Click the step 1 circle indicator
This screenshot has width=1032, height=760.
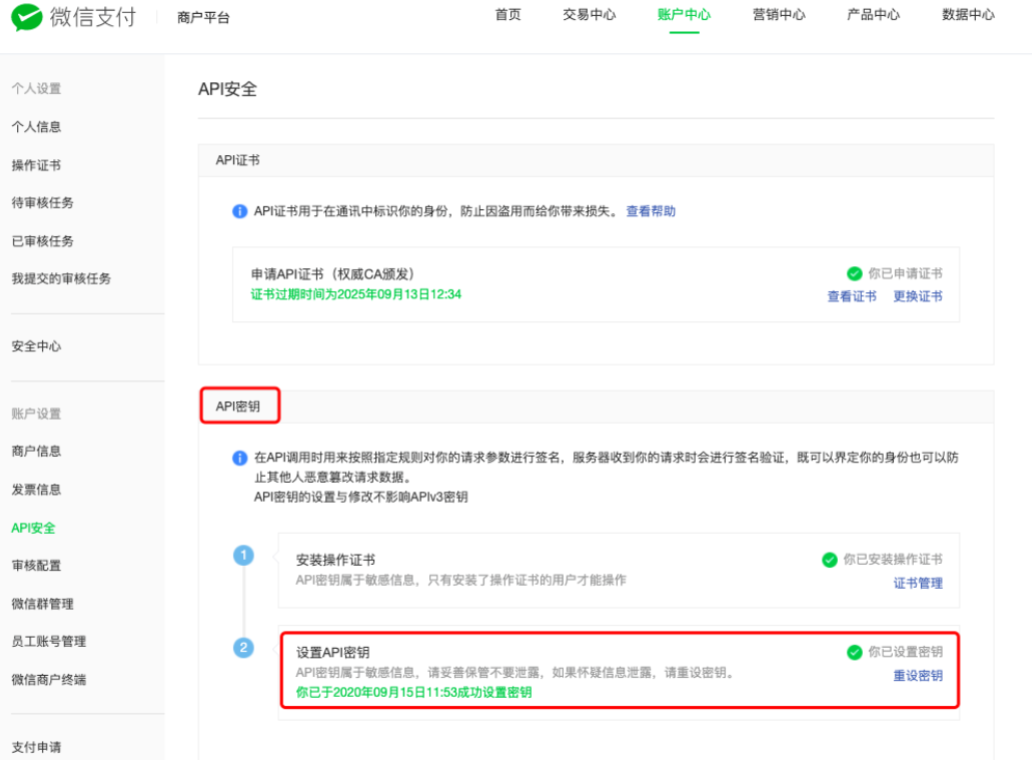[x=243, y=555]
